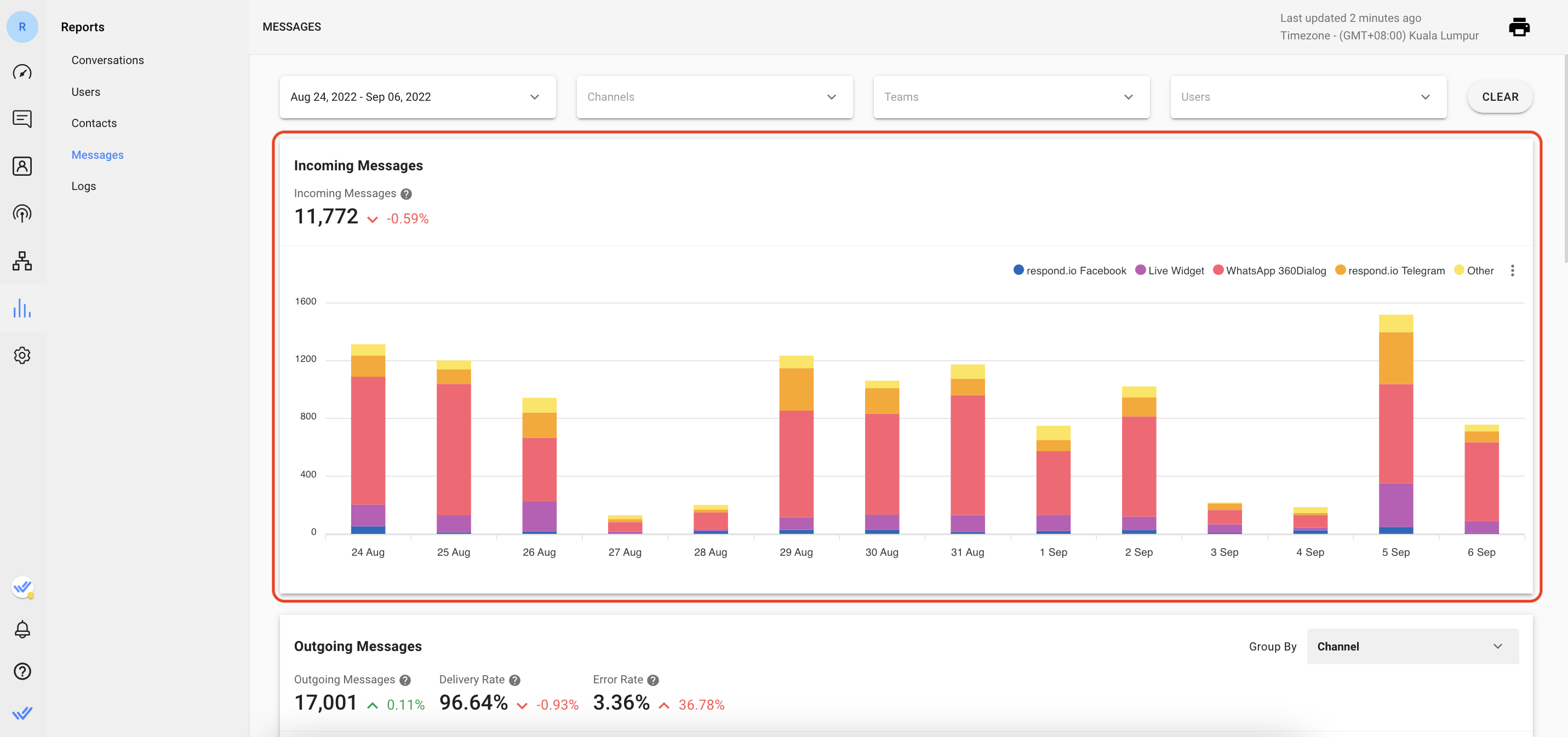Open the Users filter dropdown

(x=1309, y=97)
